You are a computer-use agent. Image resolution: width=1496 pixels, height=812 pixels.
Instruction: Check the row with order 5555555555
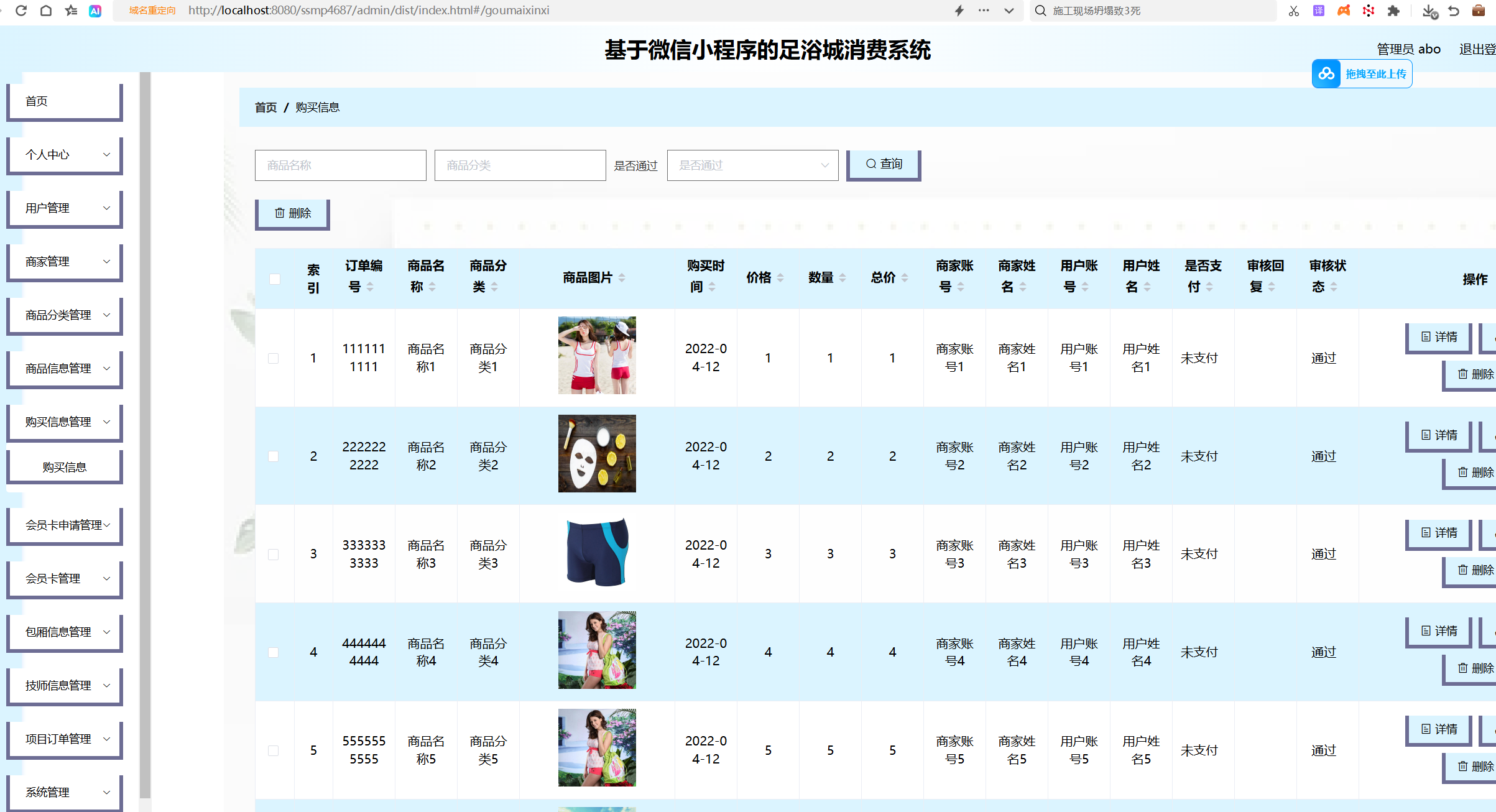273,750
